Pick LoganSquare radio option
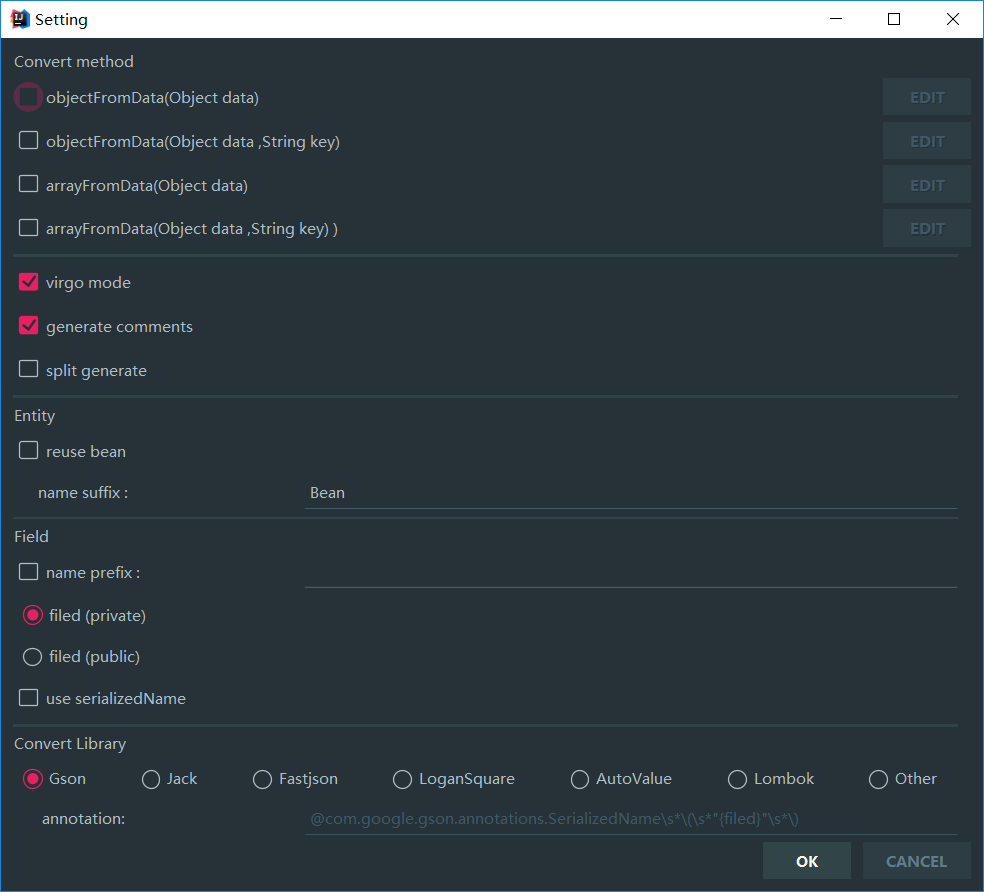 pyautogui.click(x=402, y=779)
